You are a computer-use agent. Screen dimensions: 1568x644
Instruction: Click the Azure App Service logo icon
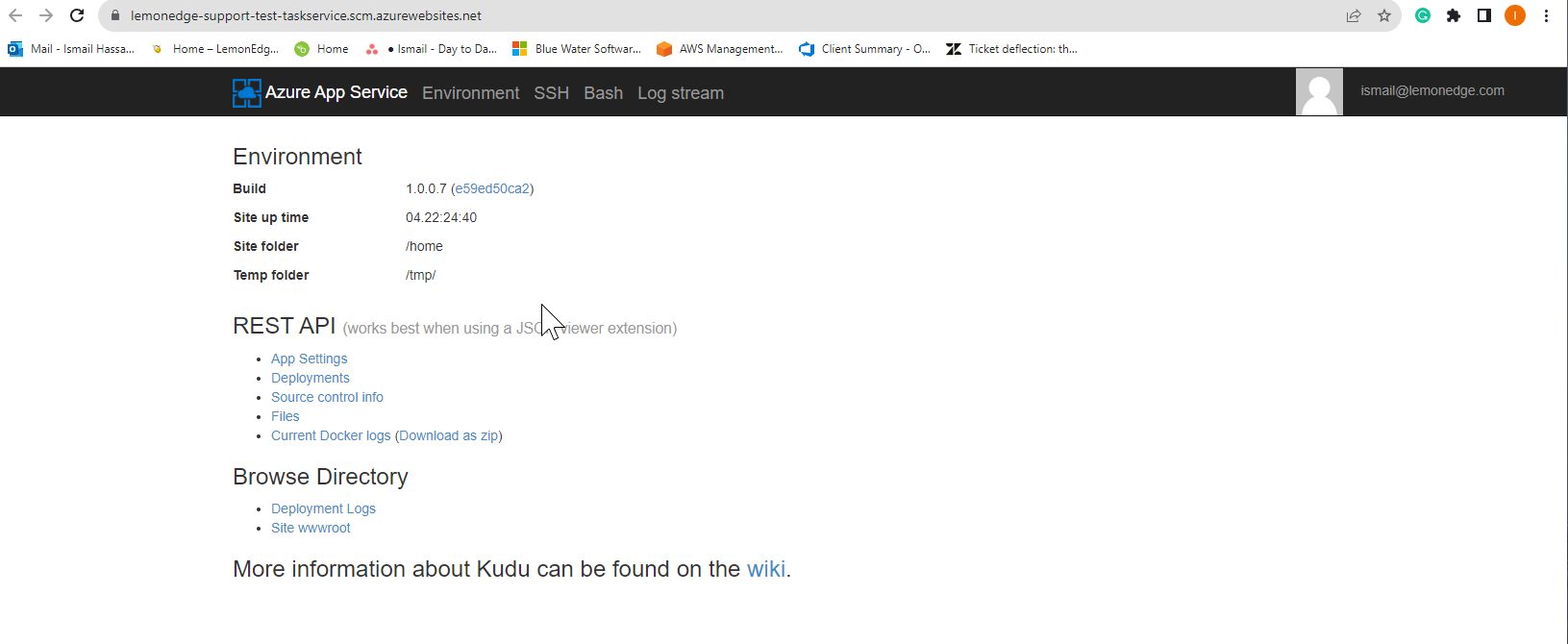click(247, 92)
